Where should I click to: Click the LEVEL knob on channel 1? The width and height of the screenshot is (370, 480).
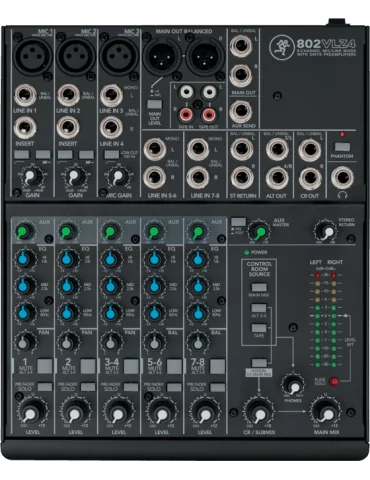[x=31, y=412]
